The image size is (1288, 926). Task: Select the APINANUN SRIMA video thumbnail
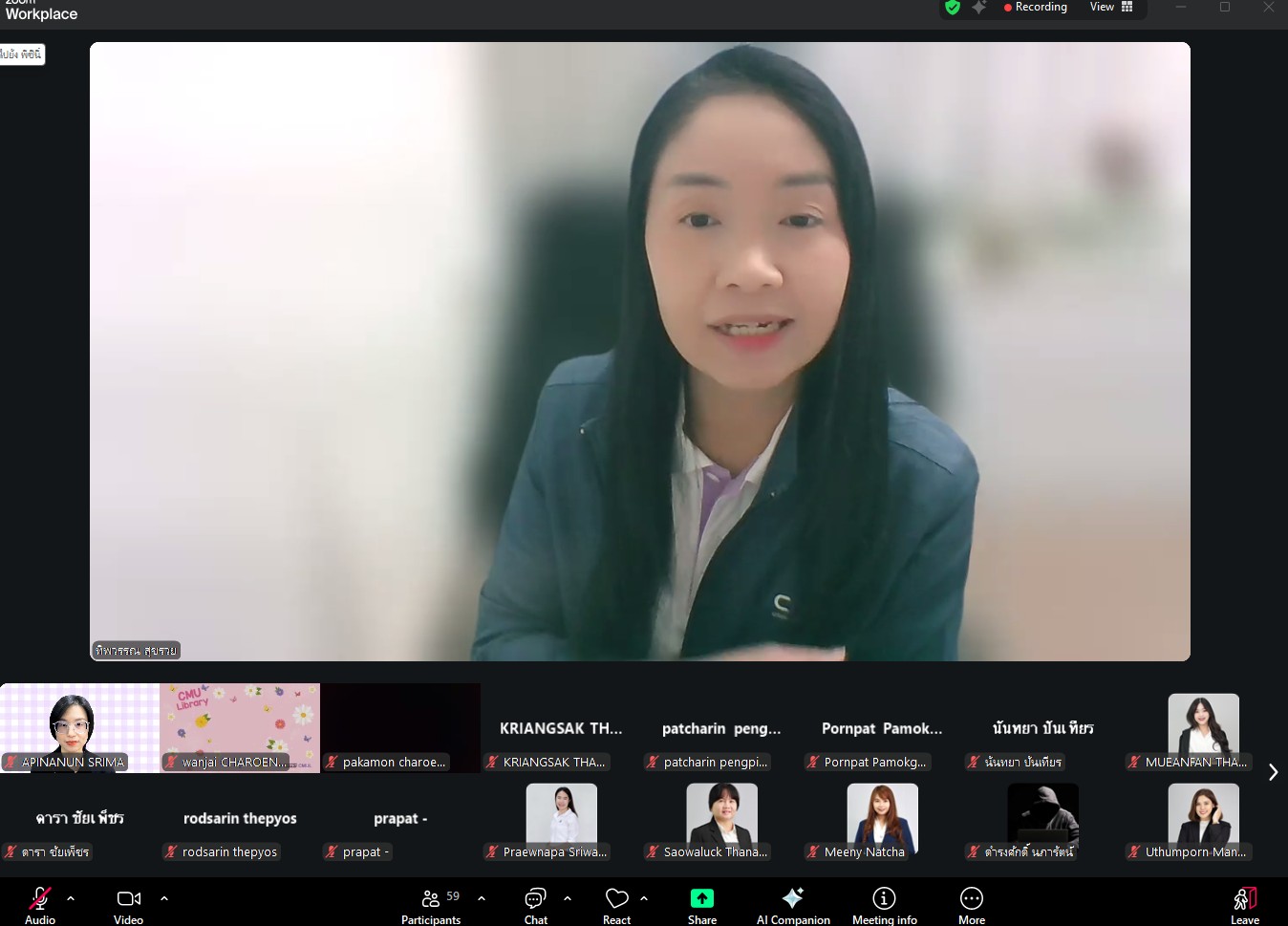(79, 727)
